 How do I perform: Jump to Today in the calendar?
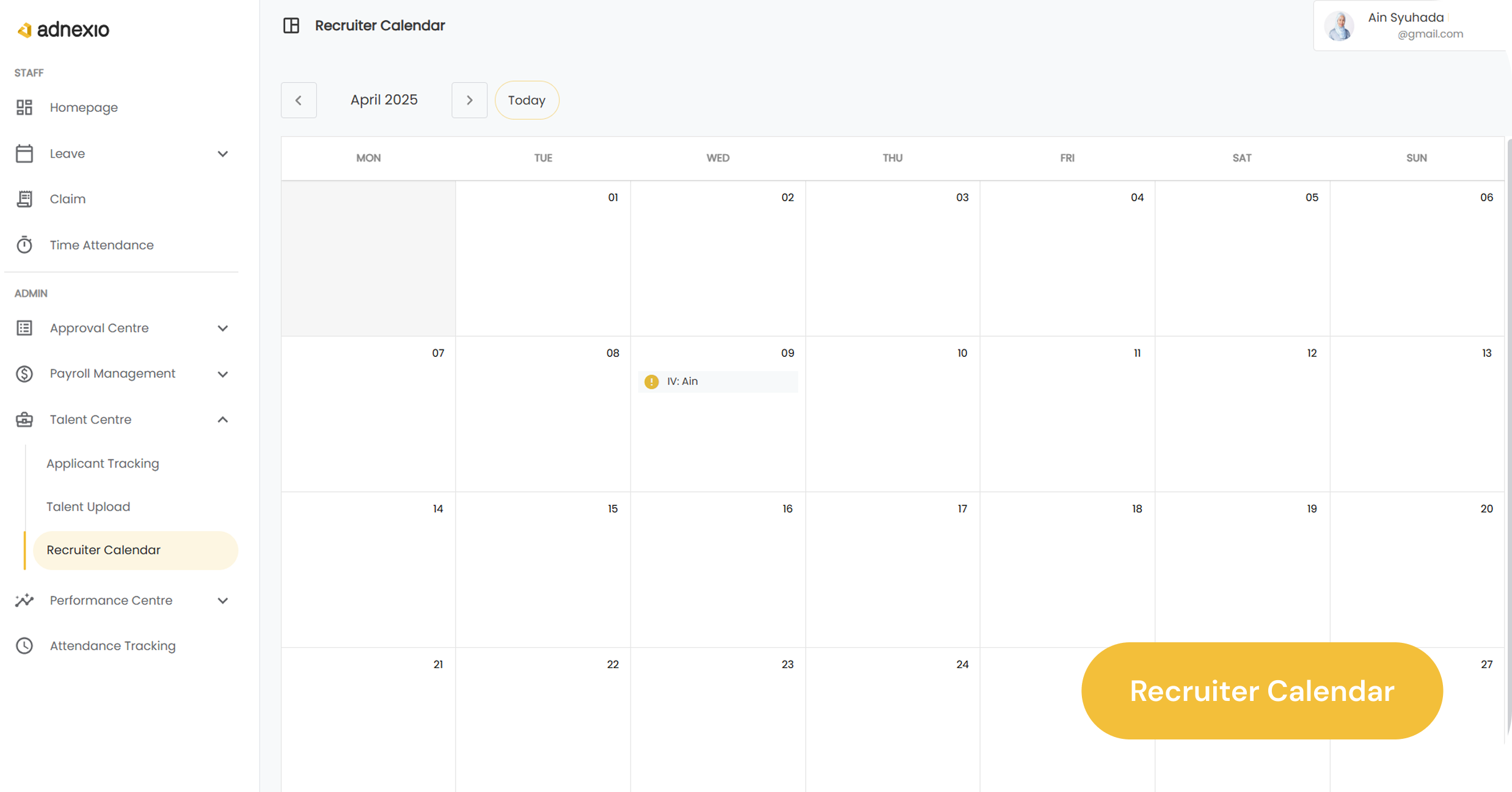point(527,100)
